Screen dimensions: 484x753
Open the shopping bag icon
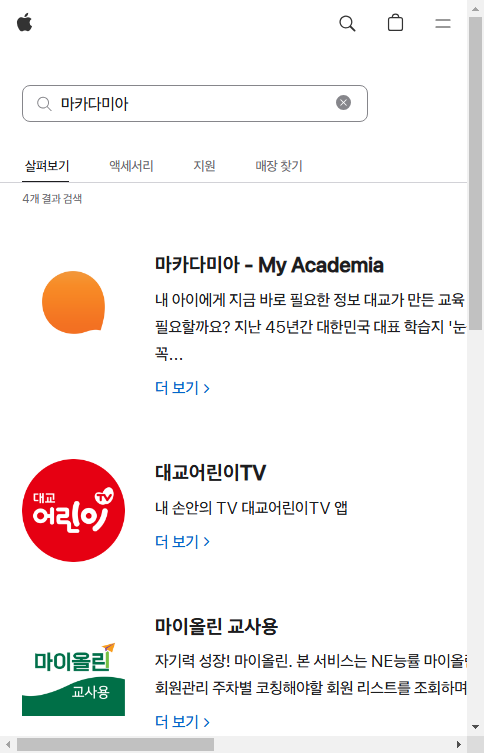pos(395,23)
